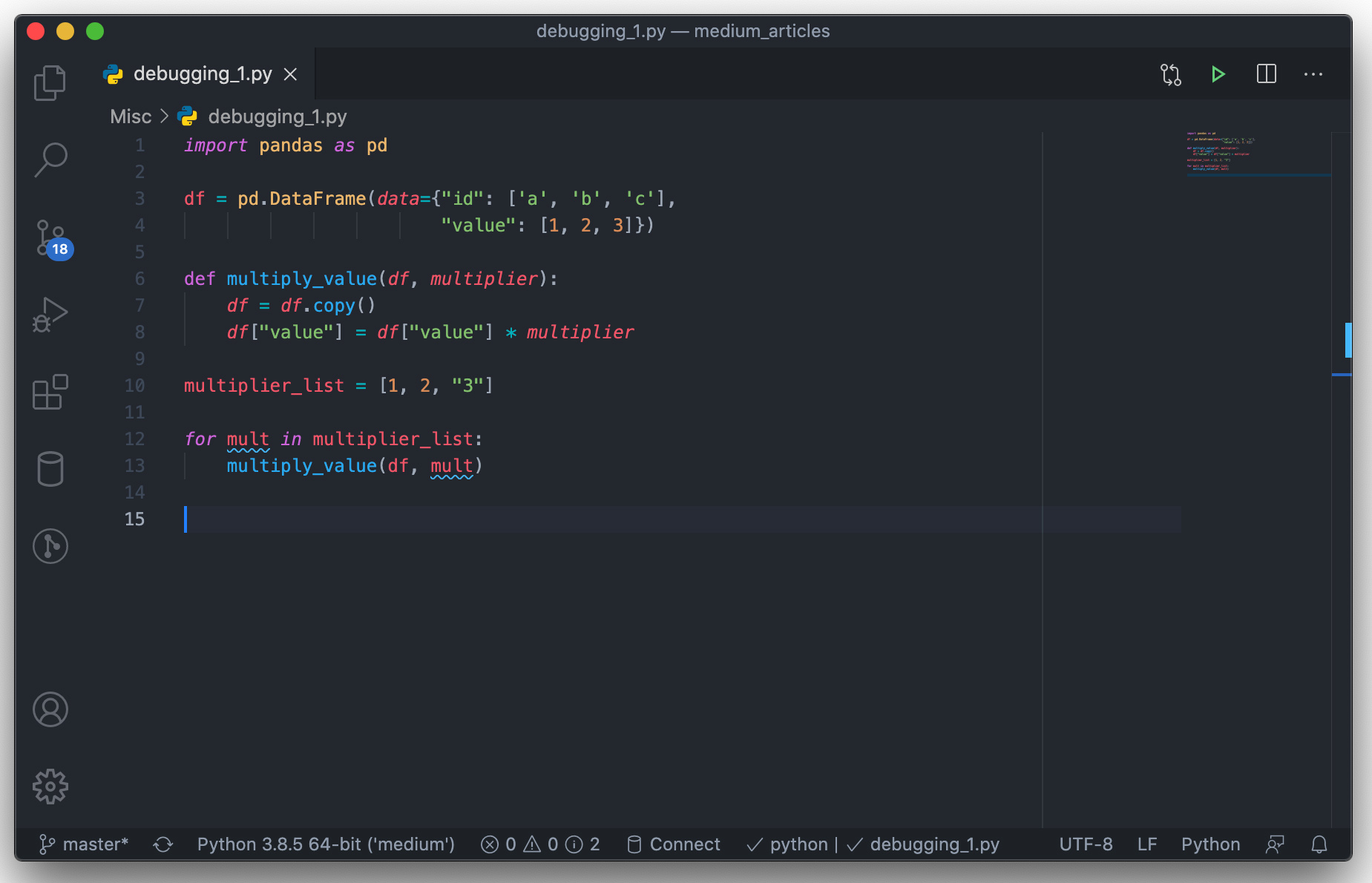Run the Python file with play button

coord(1218,74)
